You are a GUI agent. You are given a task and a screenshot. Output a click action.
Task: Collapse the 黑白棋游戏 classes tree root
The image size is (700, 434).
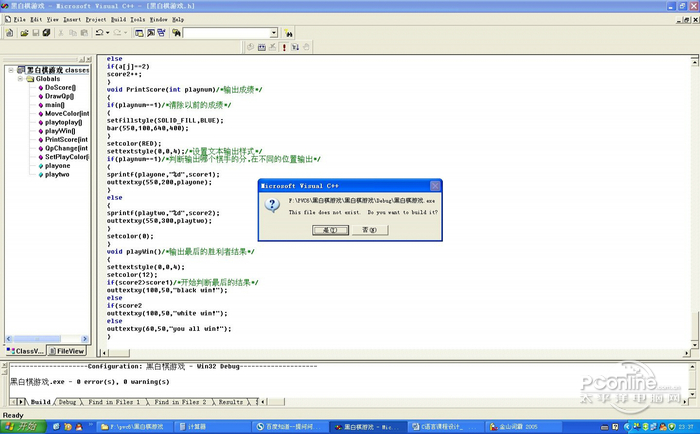click(10, 70)
